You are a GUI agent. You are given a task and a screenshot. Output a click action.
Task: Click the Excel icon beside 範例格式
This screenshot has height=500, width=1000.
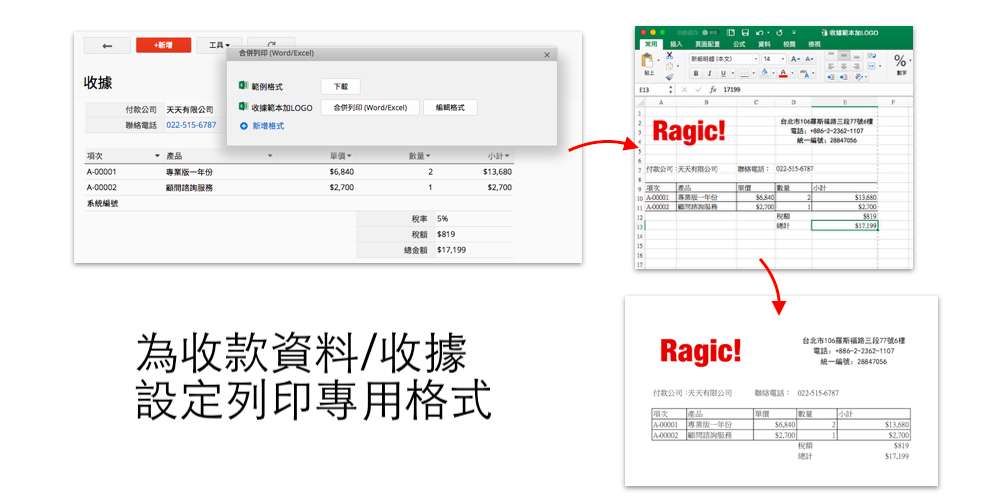pyautogui.click(x=243, y=86)
